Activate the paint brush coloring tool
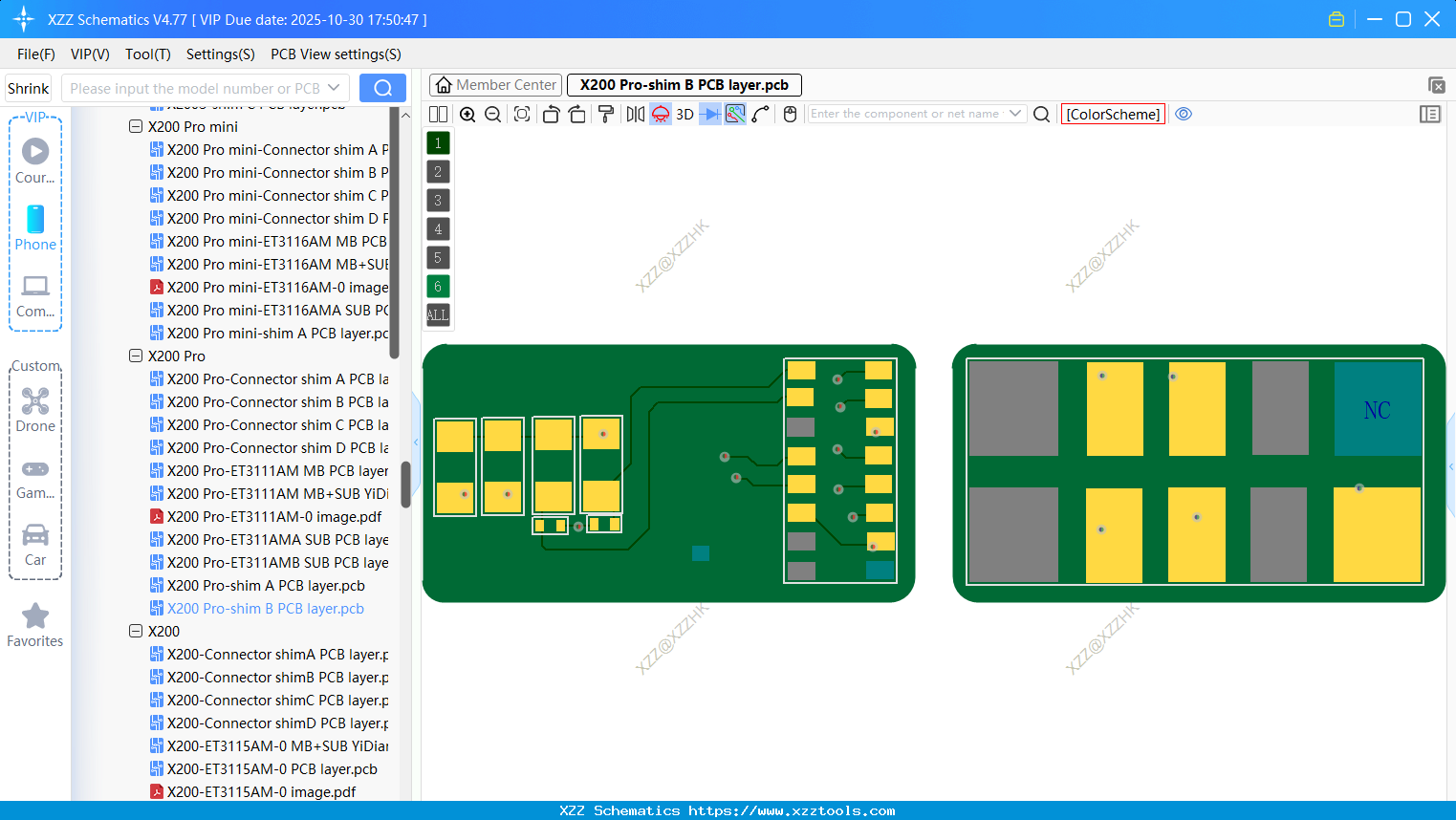This screenshot has height=820, width=1456. coord(605,114)
